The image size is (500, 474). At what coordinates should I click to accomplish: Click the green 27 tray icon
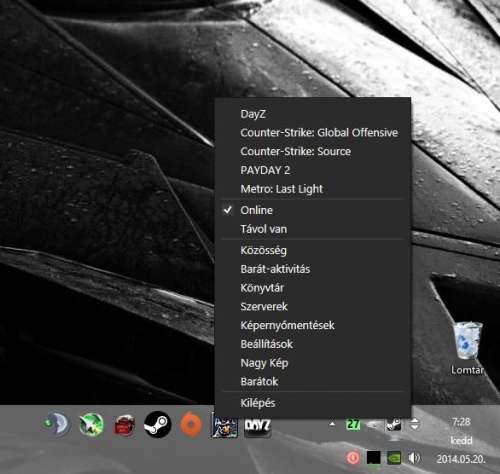[x=353, y=424]
